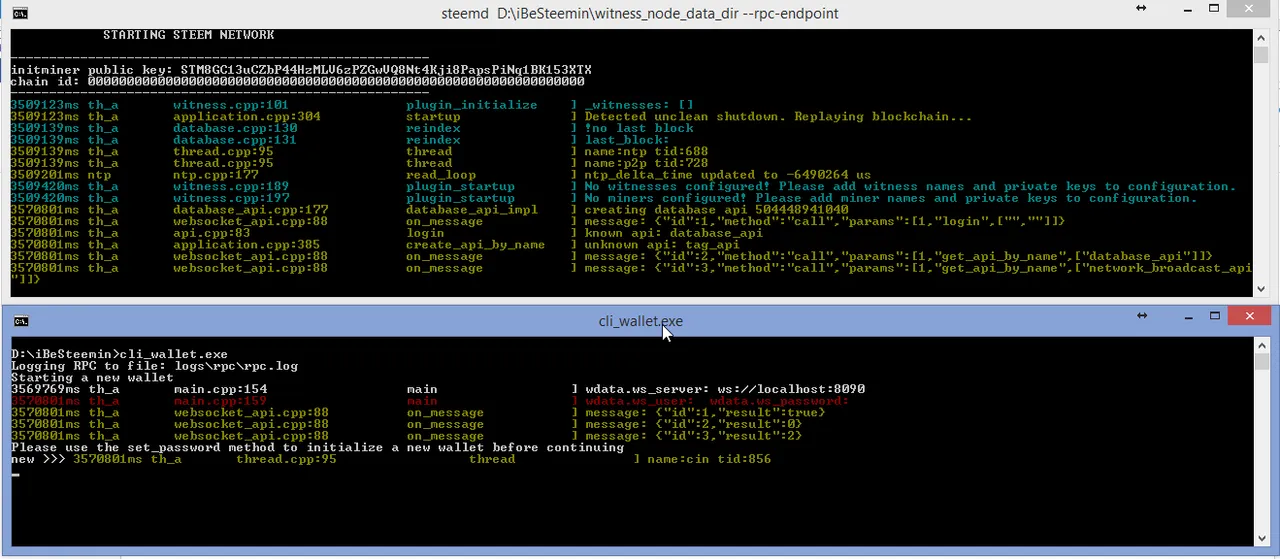Open the cli_wallet.exe window system menu icon
1280x559 pixels.
21,321
